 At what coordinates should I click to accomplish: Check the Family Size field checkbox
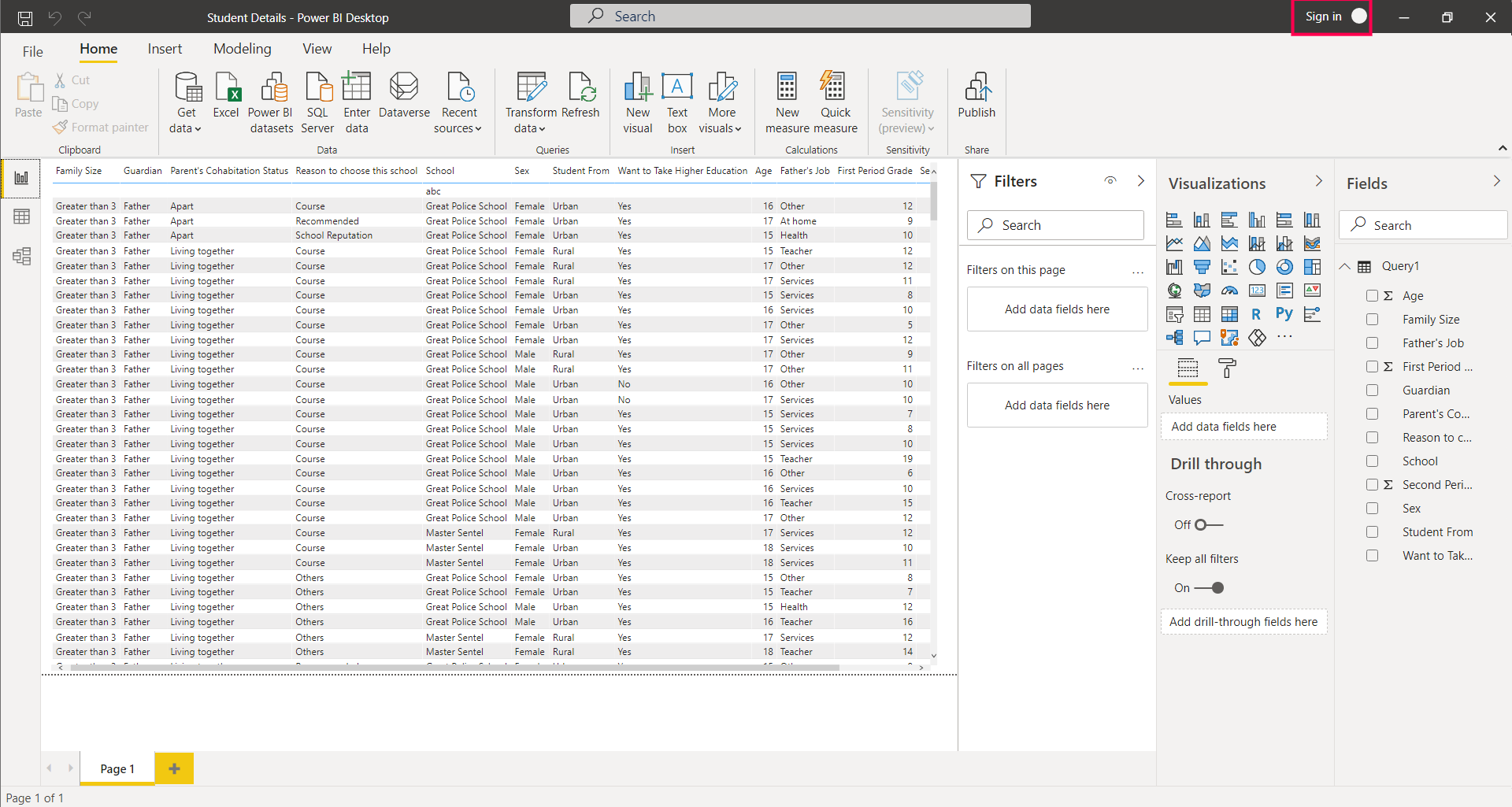pyautogui.click(x=1372, y=320)
